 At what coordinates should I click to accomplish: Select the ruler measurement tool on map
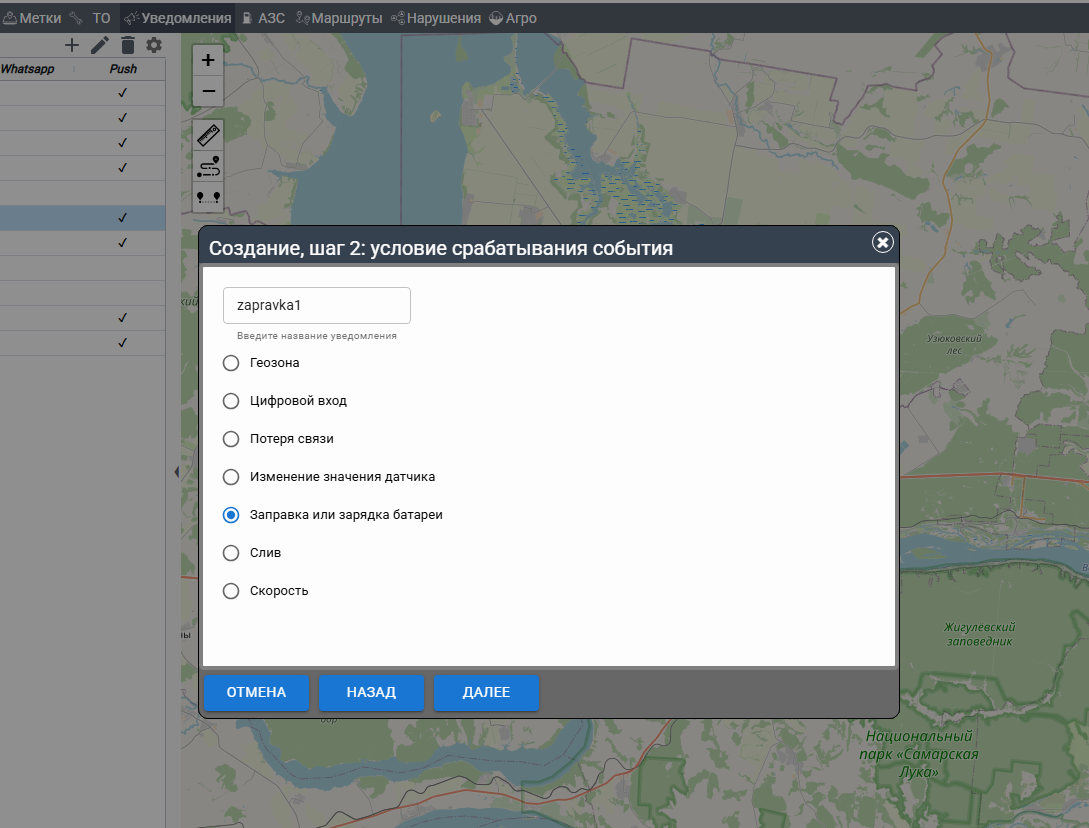208,134
